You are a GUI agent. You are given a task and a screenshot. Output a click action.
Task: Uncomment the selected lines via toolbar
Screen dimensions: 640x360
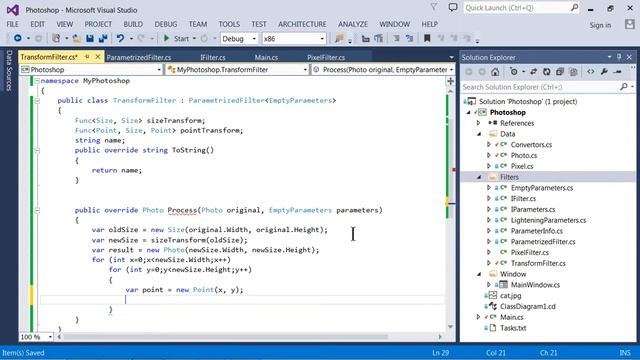point(409,38)
